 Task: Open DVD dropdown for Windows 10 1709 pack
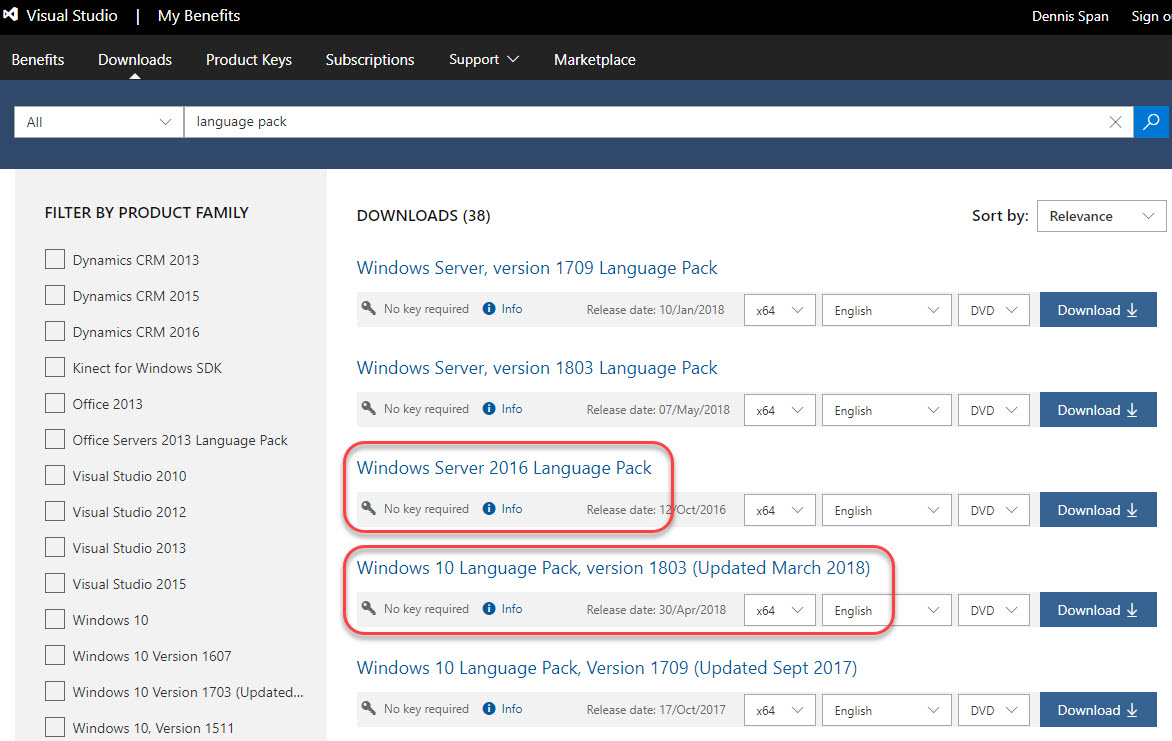[x=993, y=710]
